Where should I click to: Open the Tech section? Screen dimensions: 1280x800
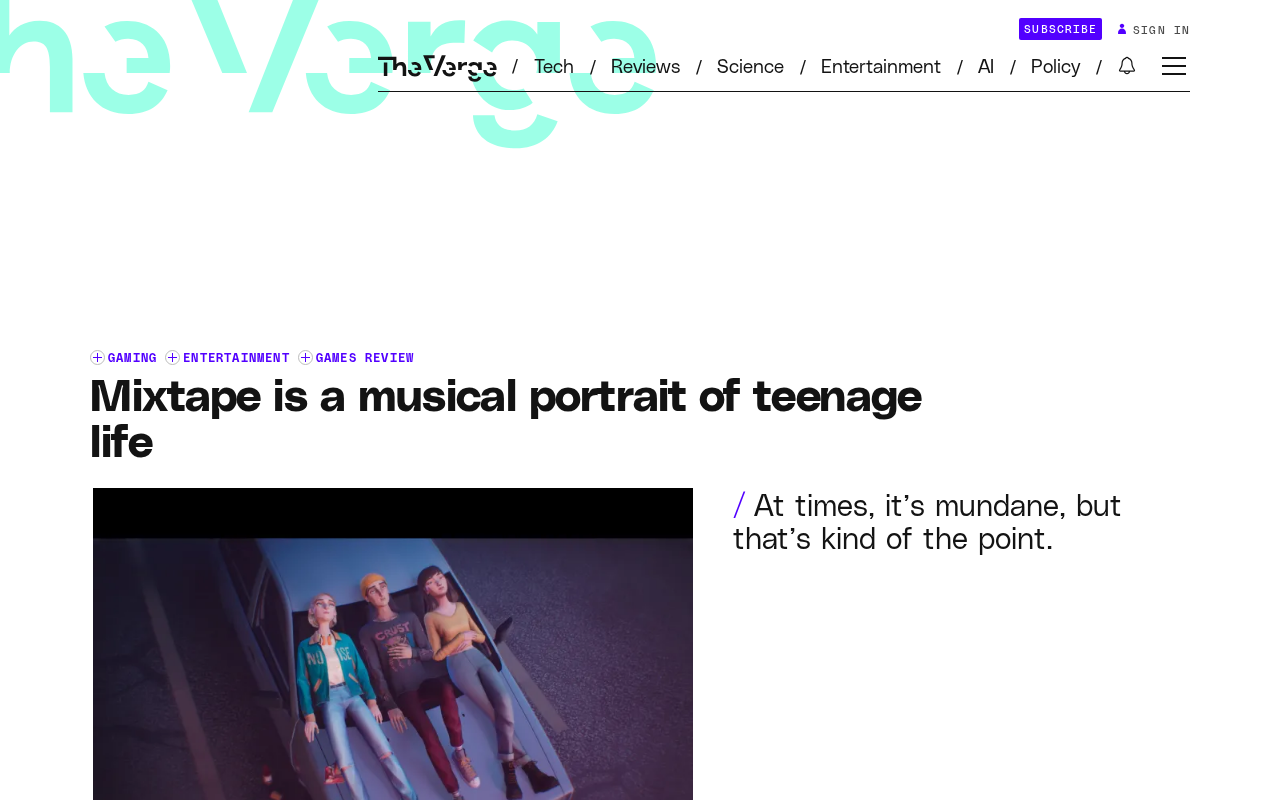554,67
